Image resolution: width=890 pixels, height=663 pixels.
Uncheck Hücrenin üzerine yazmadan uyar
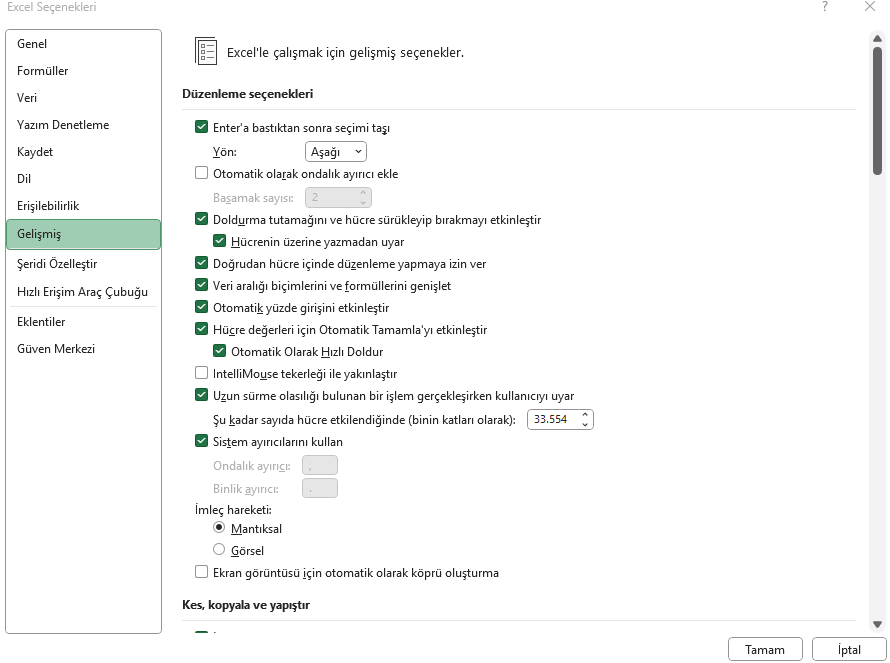coord(220,241)
